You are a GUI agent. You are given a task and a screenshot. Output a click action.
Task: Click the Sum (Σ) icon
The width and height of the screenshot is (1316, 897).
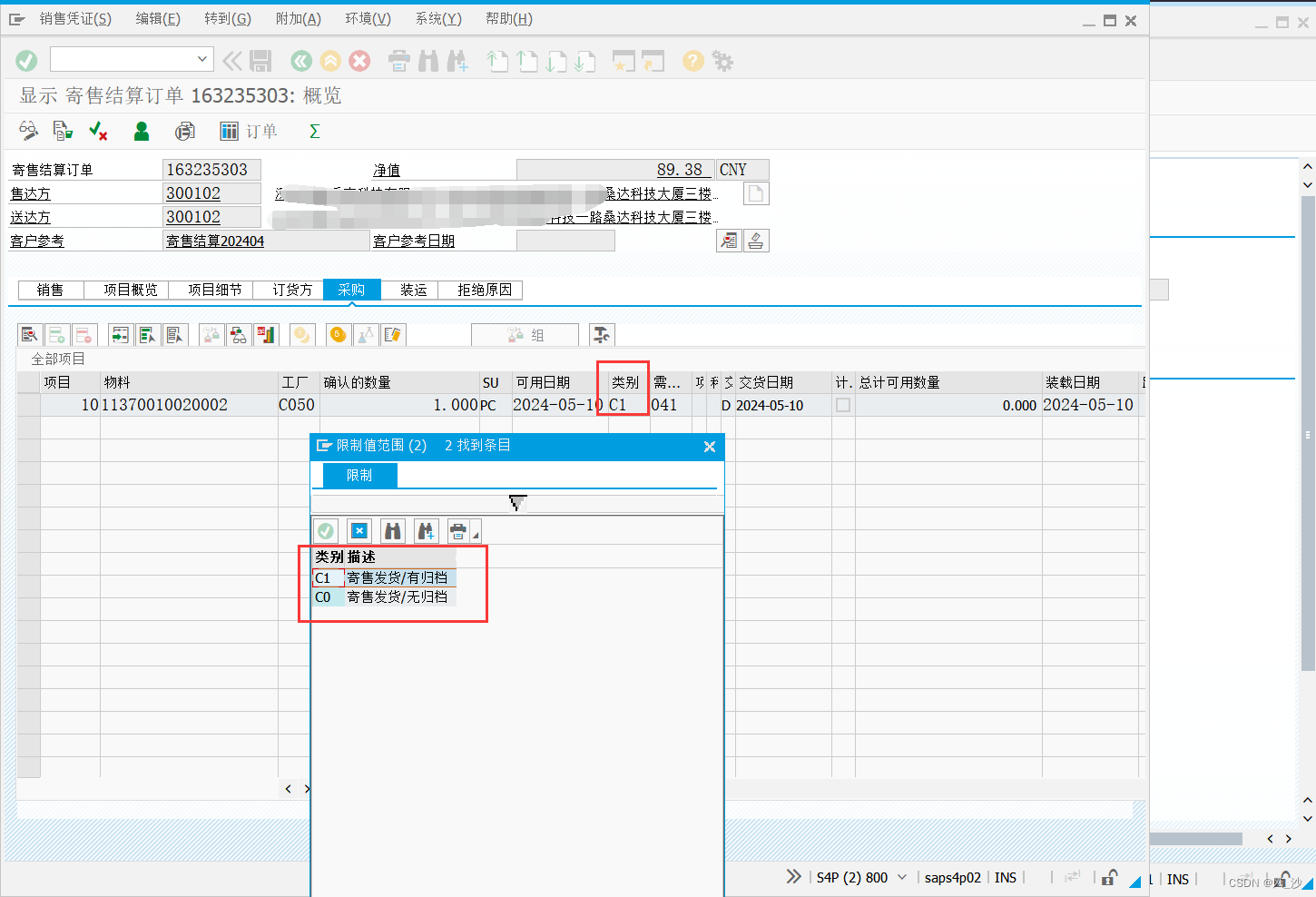[x=313, y=131]
